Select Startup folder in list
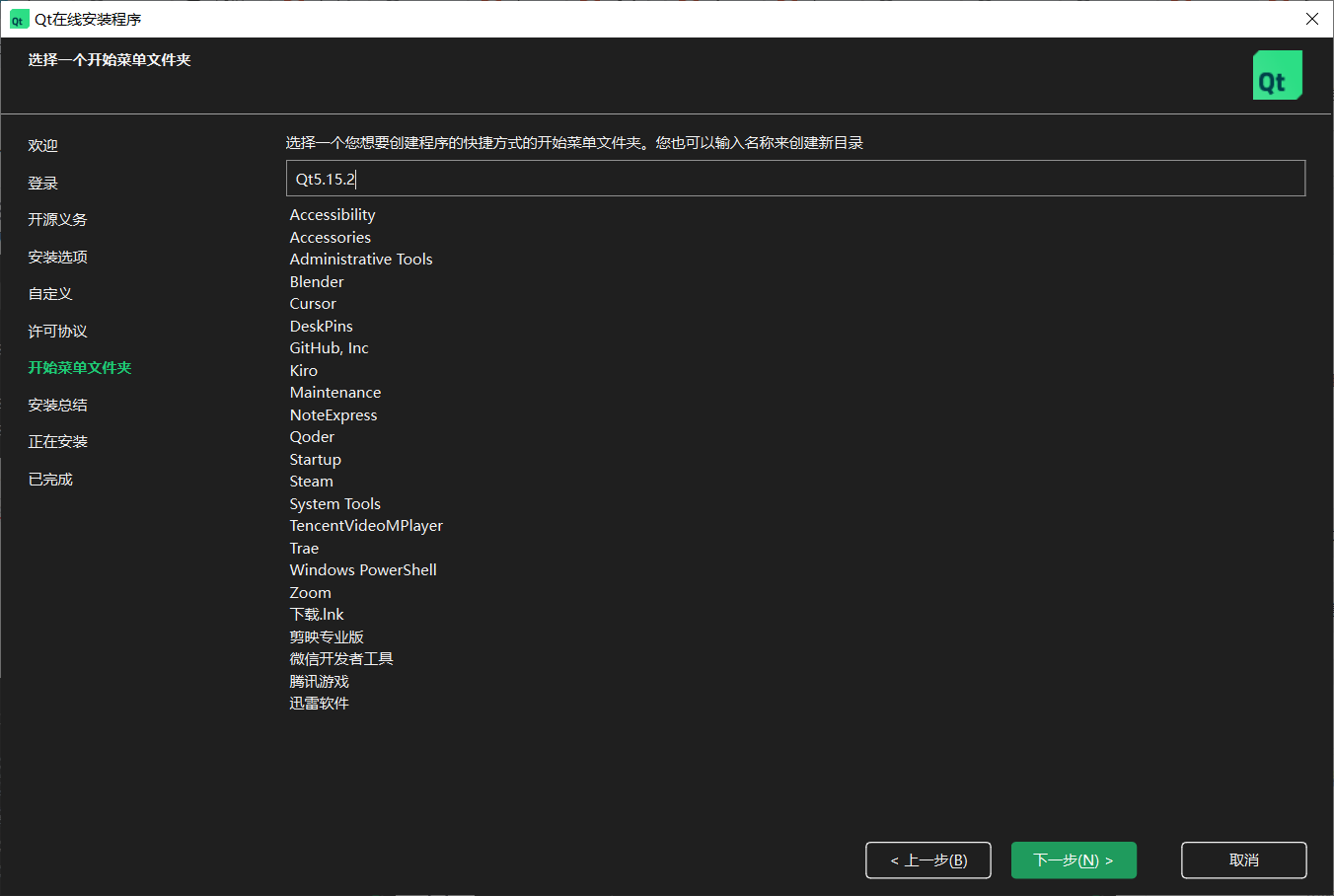Viewport: 1334px width, 896px height. click(316, 460)
